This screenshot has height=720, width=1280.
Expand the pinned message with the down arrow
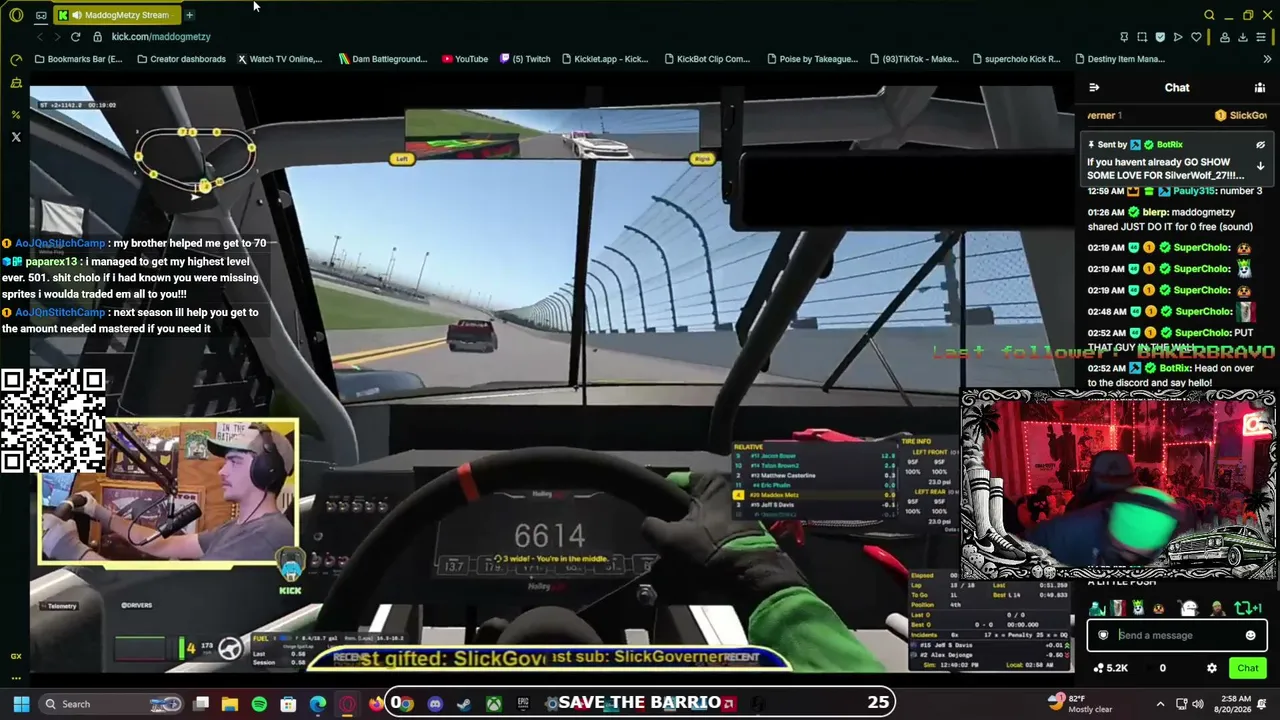1260,166
